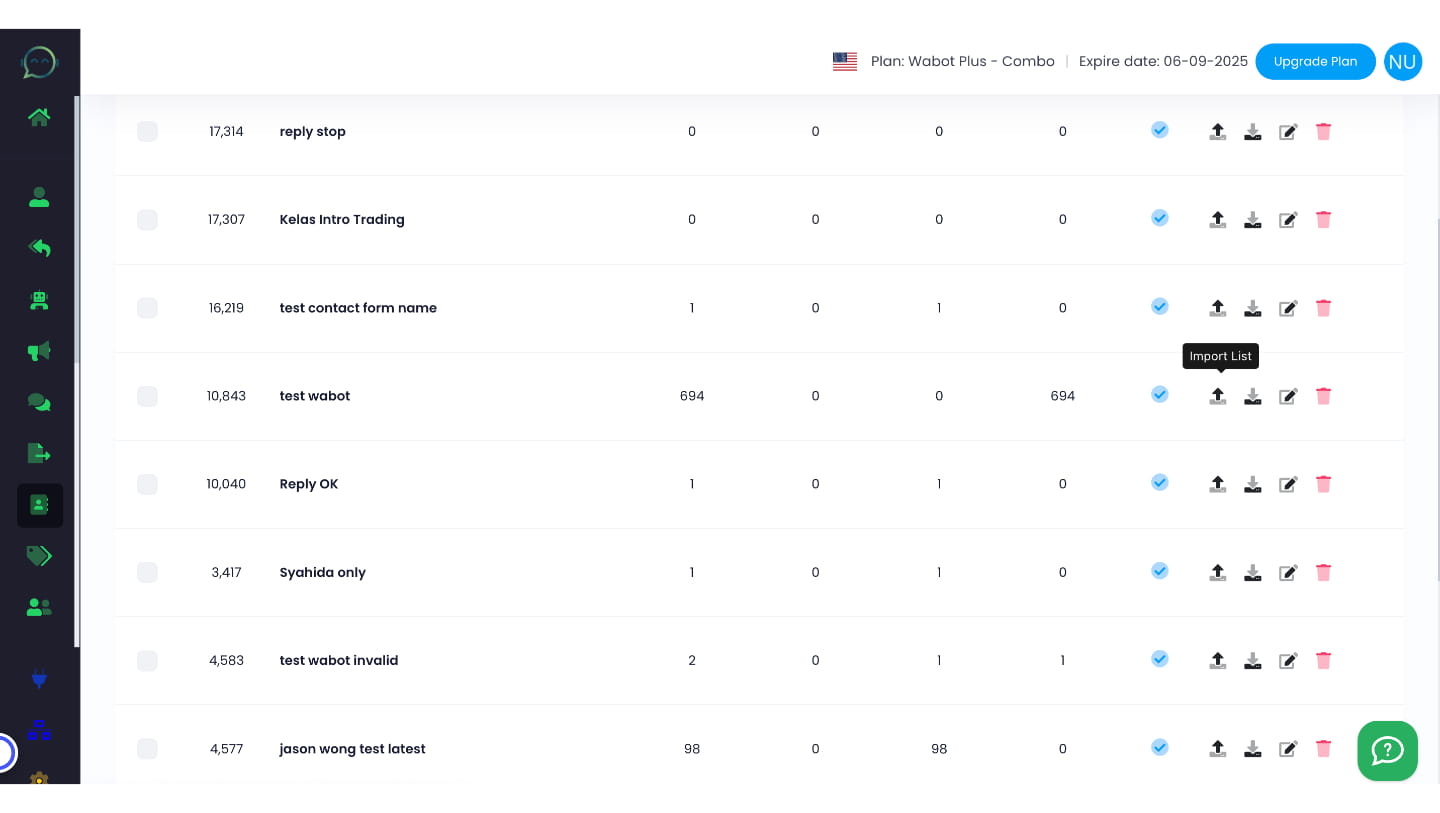
Task: Click the download icon for Reply OK row
Action: coord(1252,484)
